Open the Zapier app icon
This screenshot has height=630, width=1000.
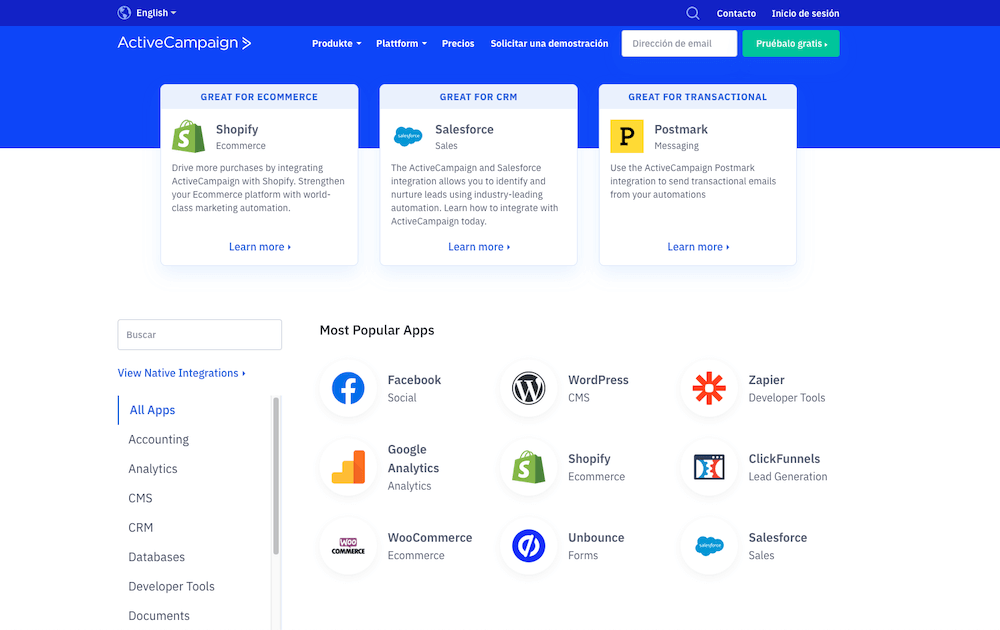point(709,388)
